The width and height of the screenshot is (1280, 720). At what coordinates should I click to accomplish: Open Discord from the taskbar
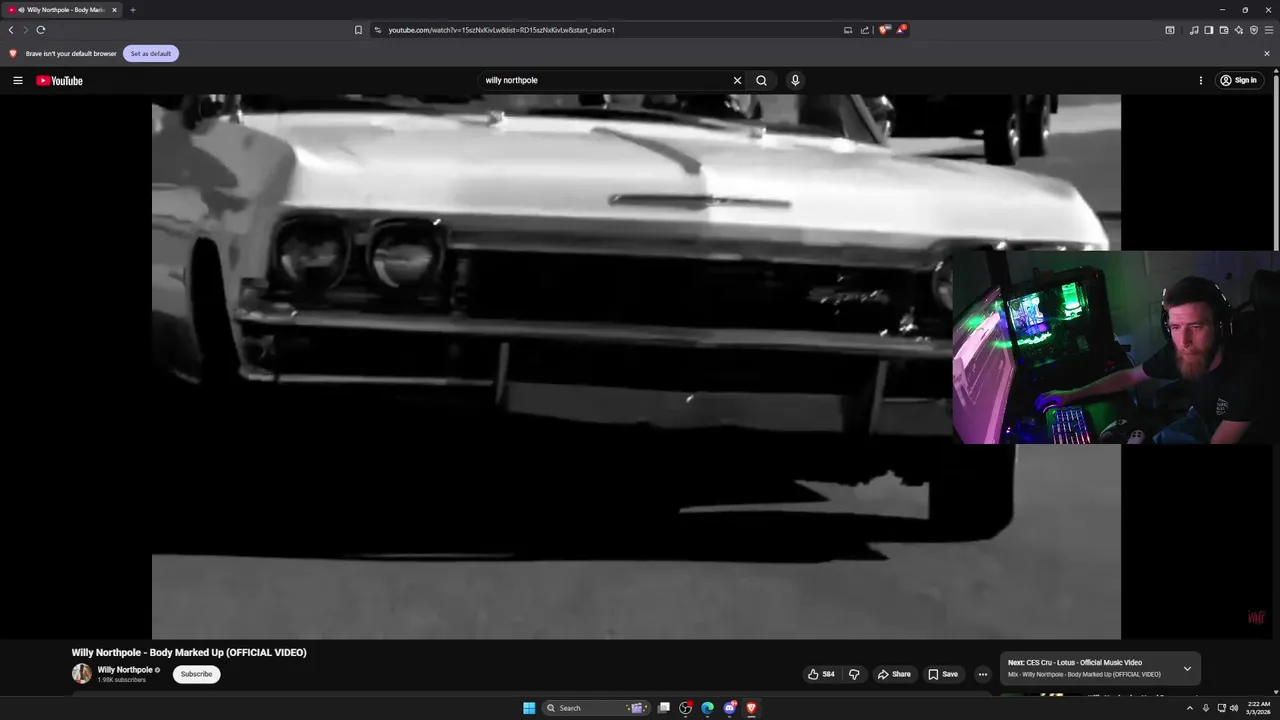pos(729,708)
